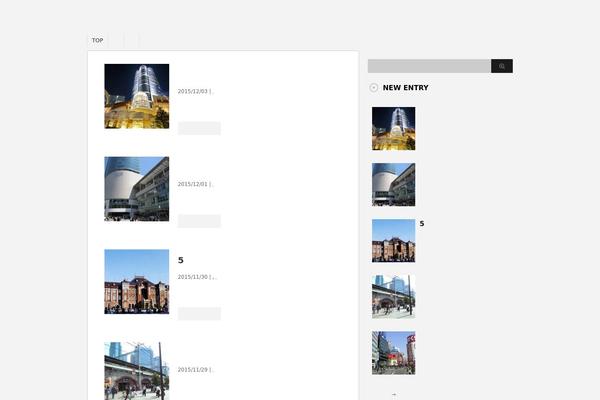The height and width of the screenshot is (400, 600).
Task: Open sidebar night skyscraper entry thumbnail
Action: (x=393, y=129)
